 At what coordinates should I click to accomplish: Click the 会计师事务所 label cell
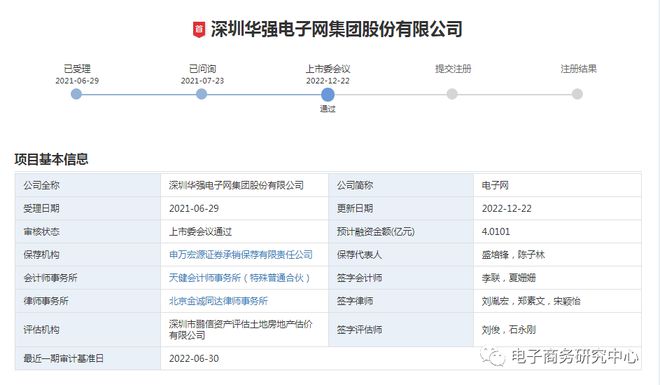point(88,278)
